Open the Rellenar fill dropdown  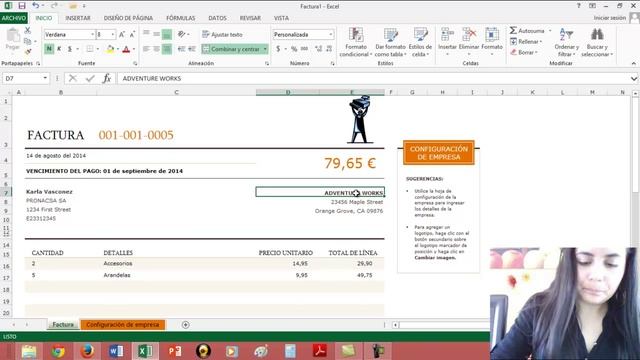(x=526, y=42)
